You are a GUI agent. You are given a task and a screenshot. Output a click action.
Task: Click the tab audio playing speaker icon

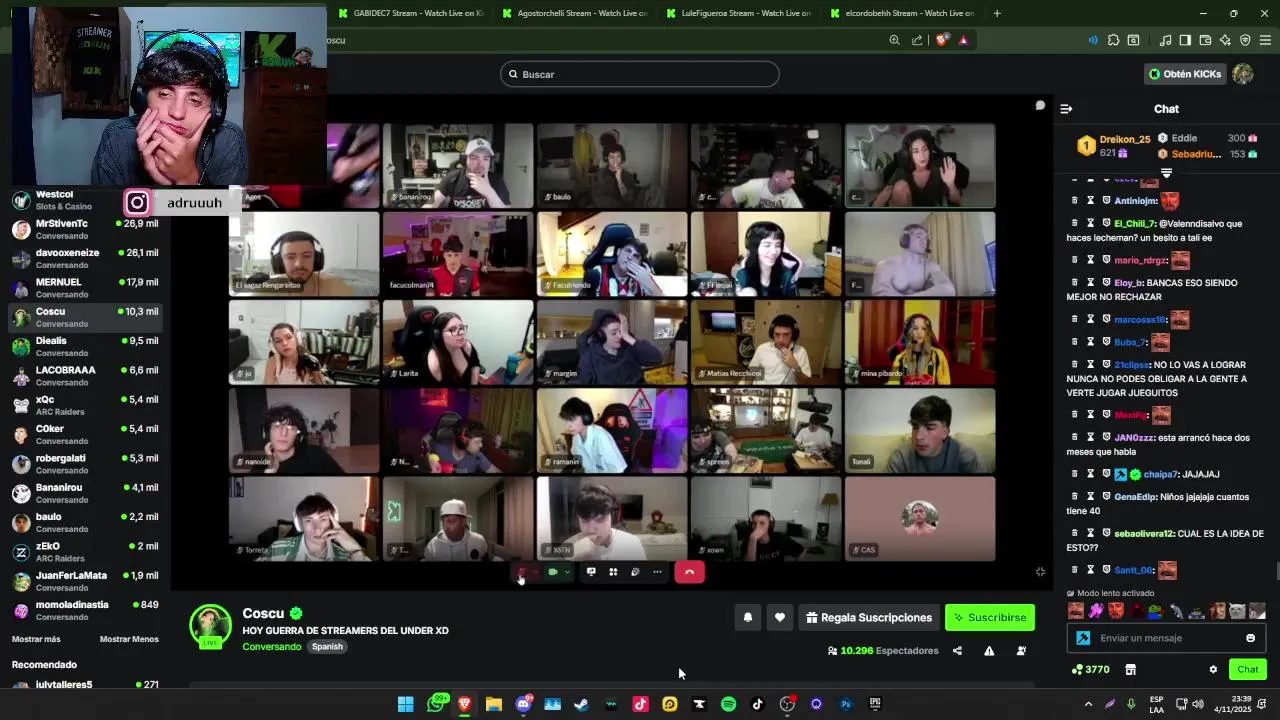pyautogui.click(x=1093, y=40)
